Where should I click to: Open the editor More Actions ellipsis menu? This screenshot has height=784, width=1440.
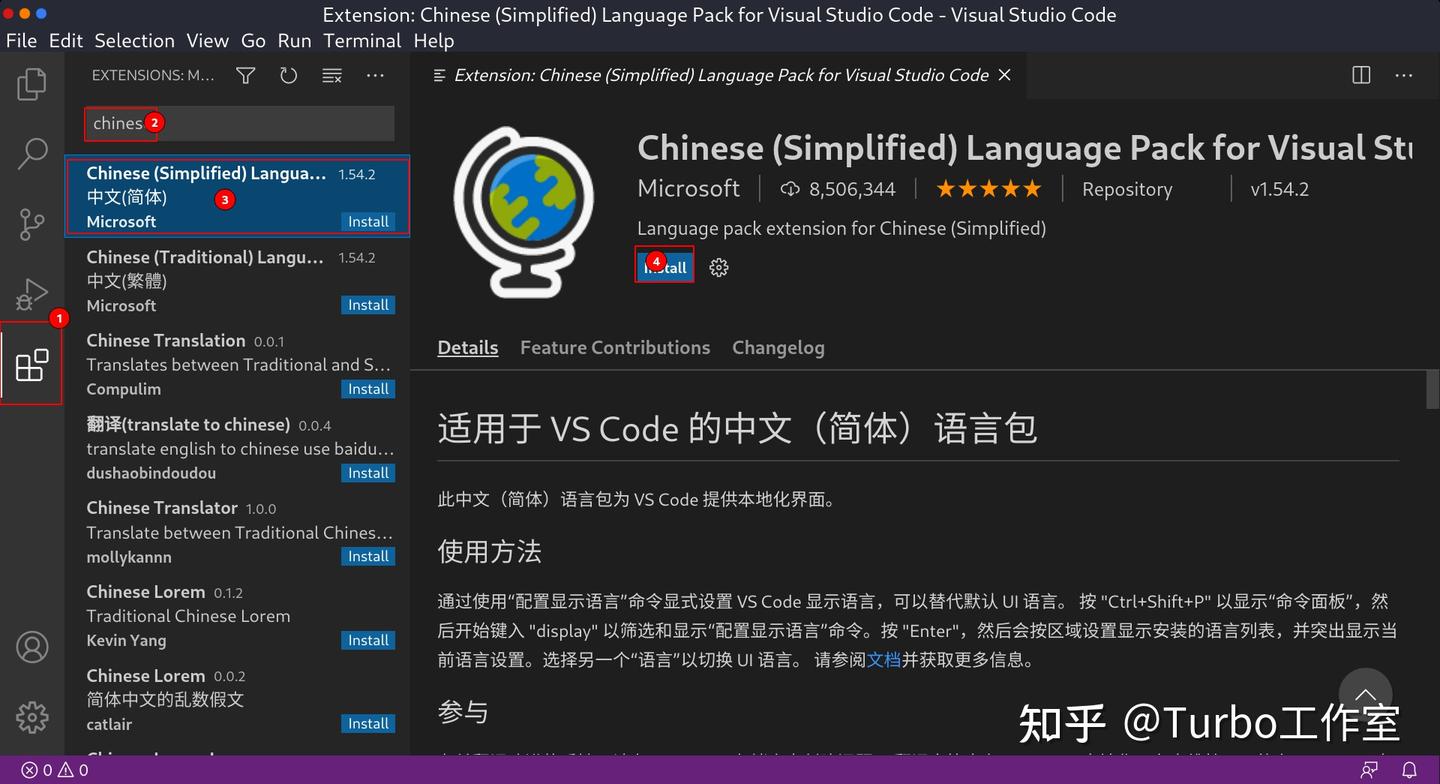click(x=1404, y=75)
